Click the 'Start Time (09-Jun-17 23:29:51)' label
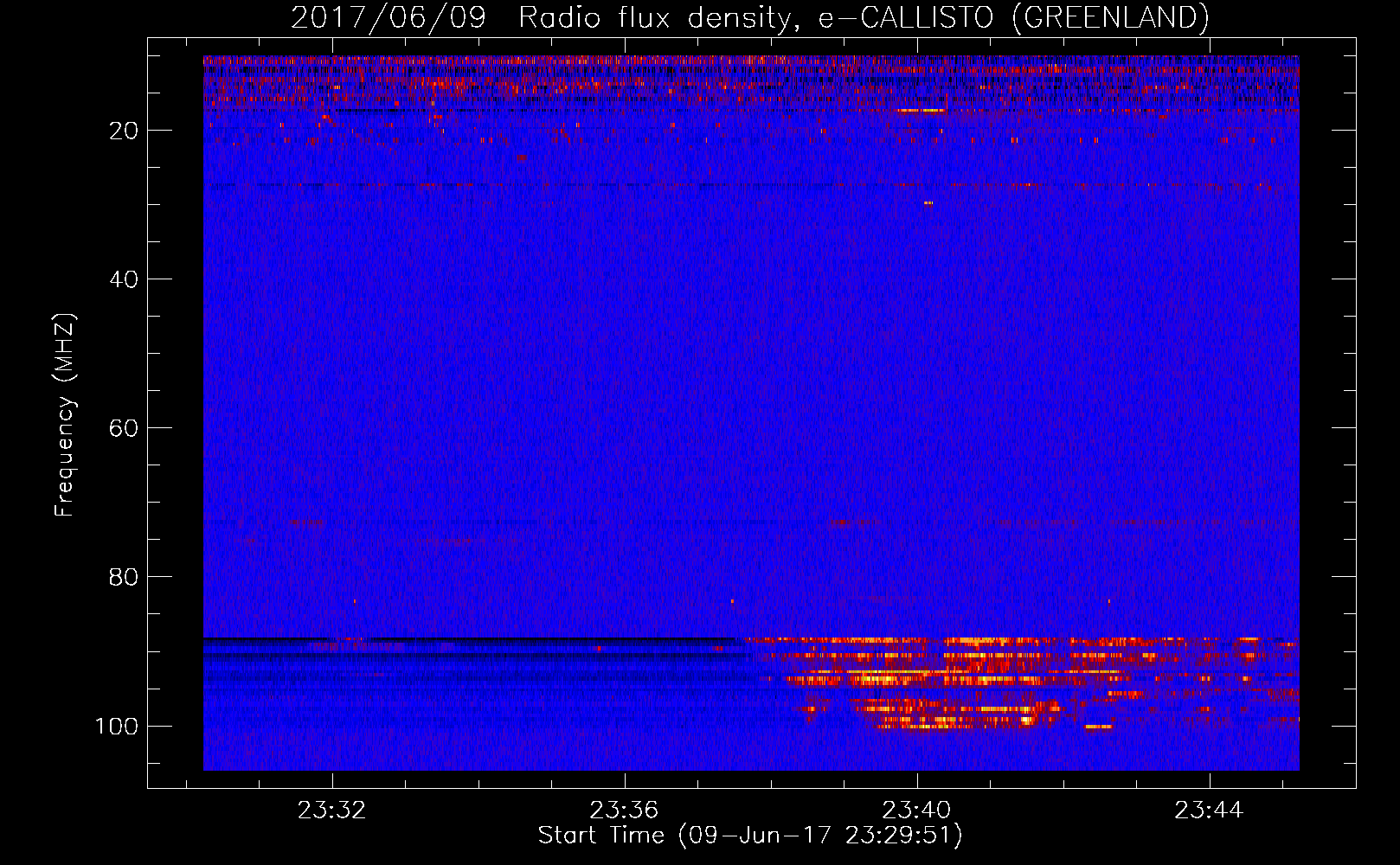1400x865 pixels. point(750,836)
